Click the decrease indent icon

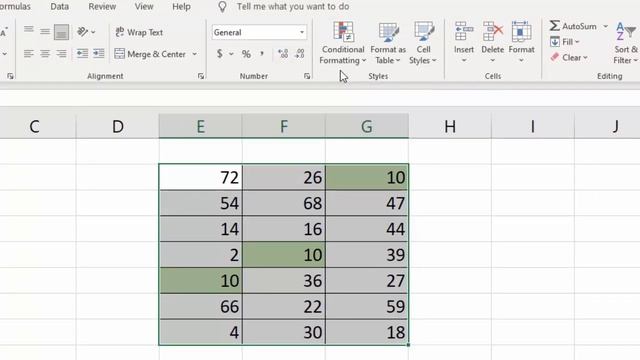pos(82,53)
